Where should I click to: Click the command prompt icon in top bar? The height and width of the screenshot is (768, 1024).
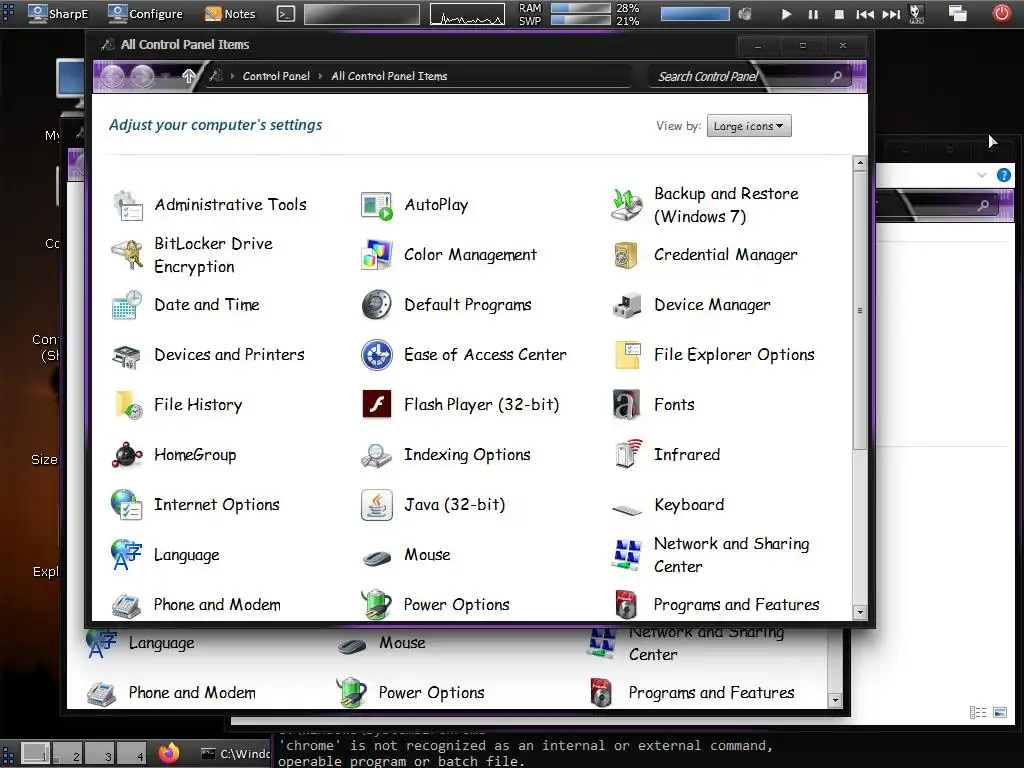click(285, 14)
